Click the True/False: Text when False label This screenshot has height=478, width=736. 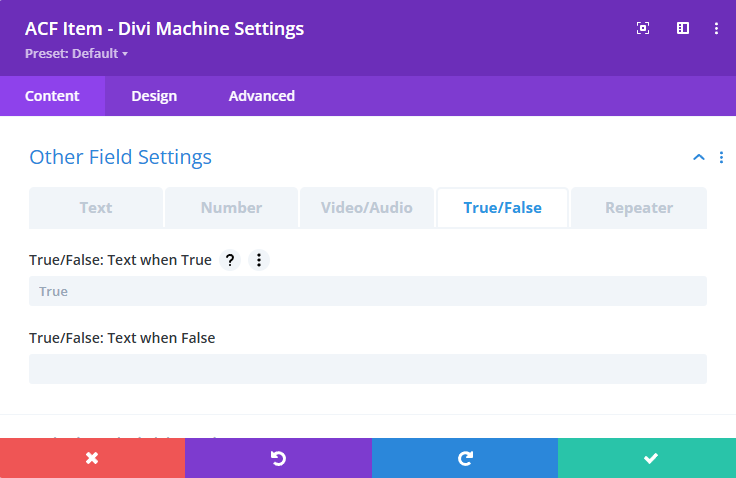point(122,338)
